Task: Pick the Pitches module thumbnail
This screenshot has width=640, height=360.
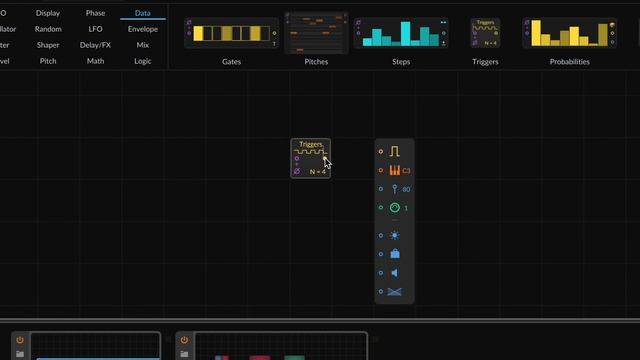Action: [x=316, y=33]
